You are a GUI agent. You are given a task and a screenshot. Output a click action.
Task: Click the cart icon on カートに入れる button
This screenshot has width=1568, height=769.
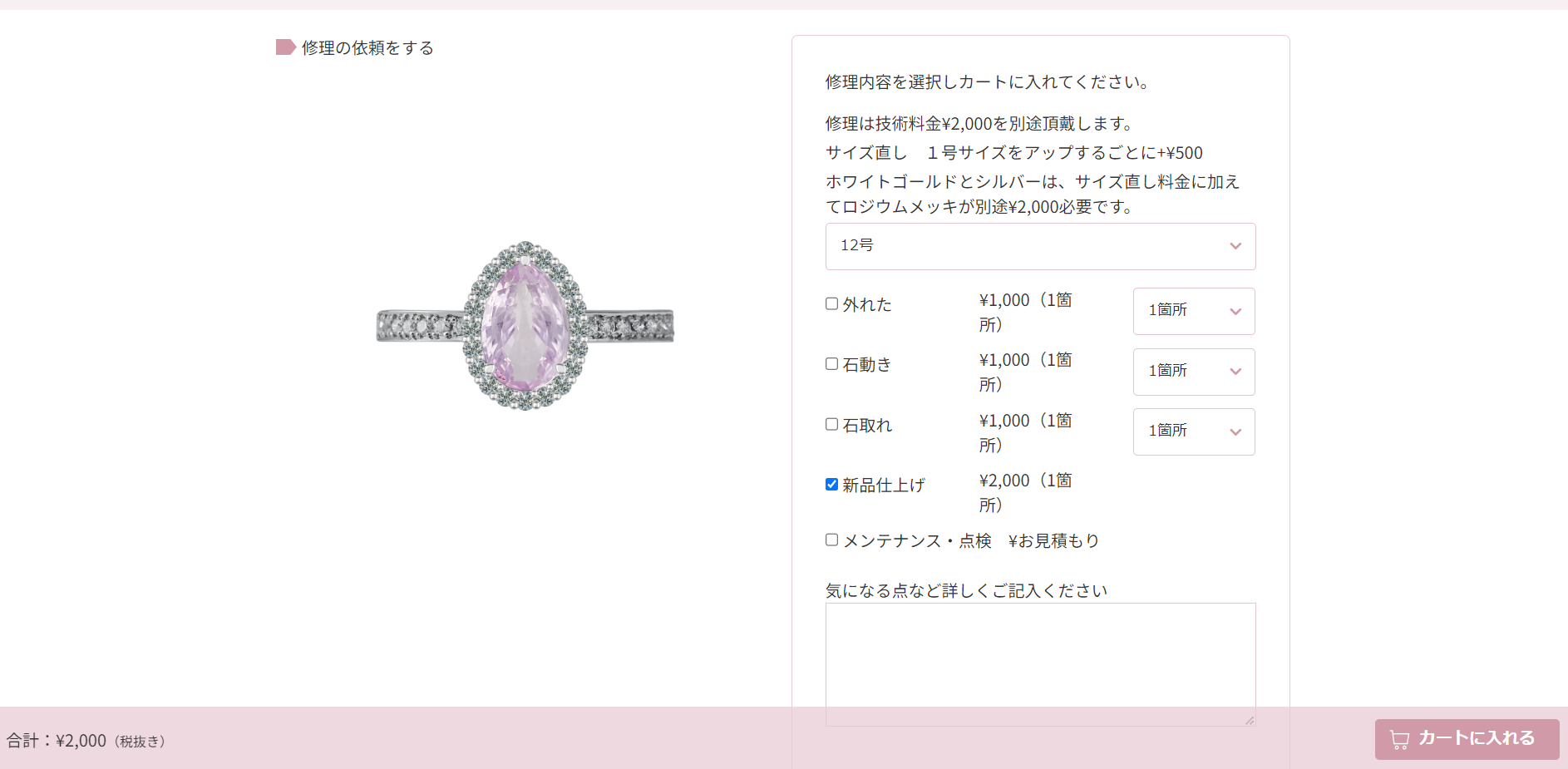1400,740
